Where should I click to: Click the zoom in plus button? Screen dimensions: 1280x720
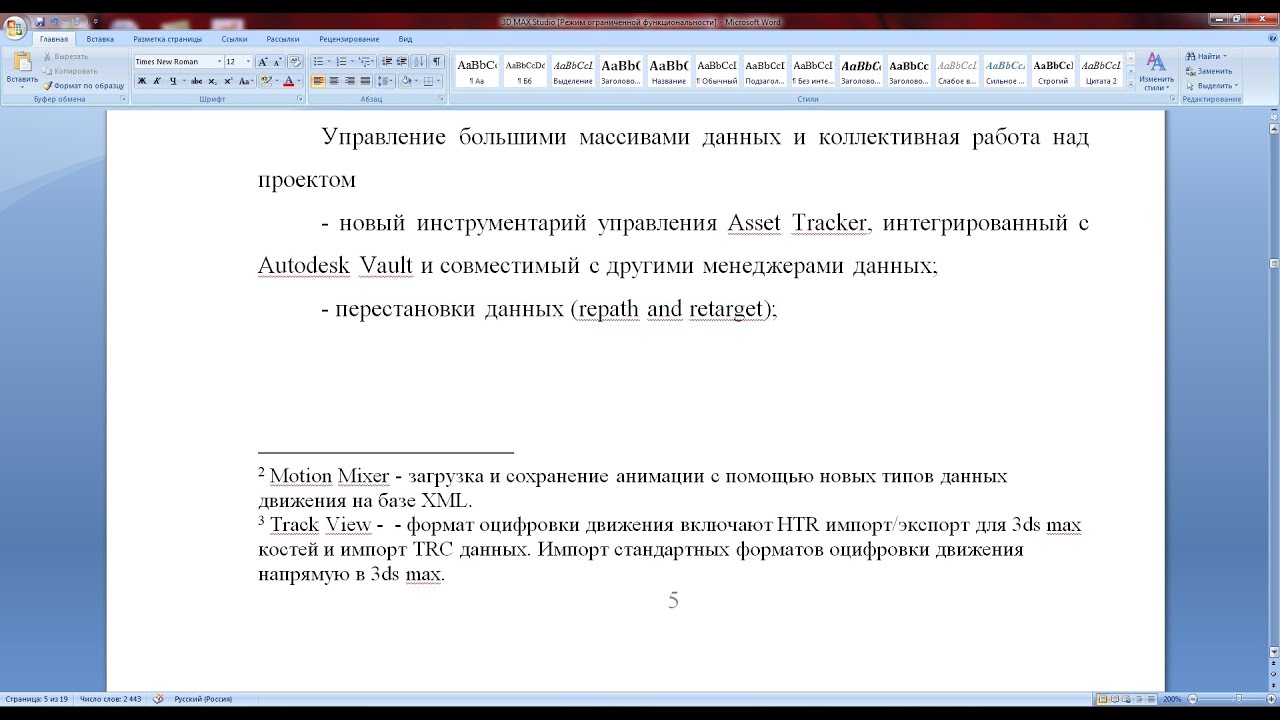coord(1272,699)
